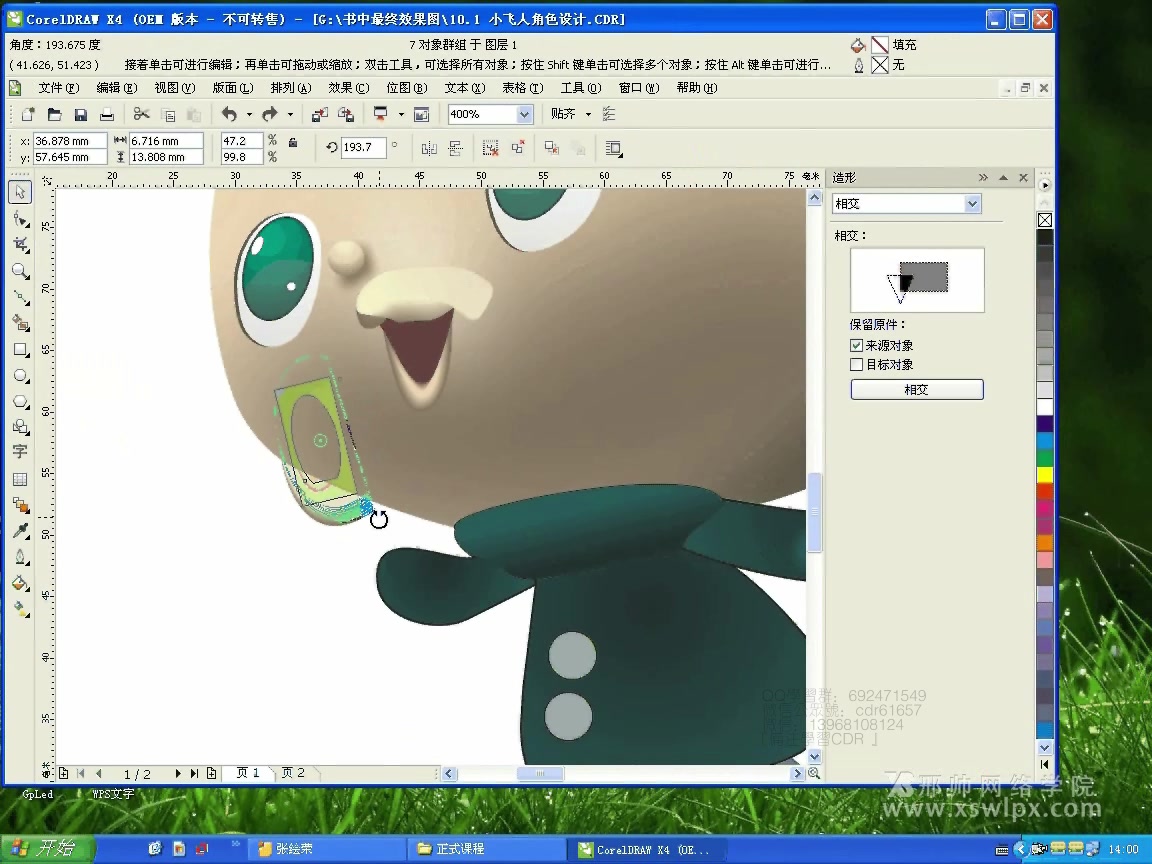
Task: Select the Zoom magnifier tool
Action: coord(21,271)
